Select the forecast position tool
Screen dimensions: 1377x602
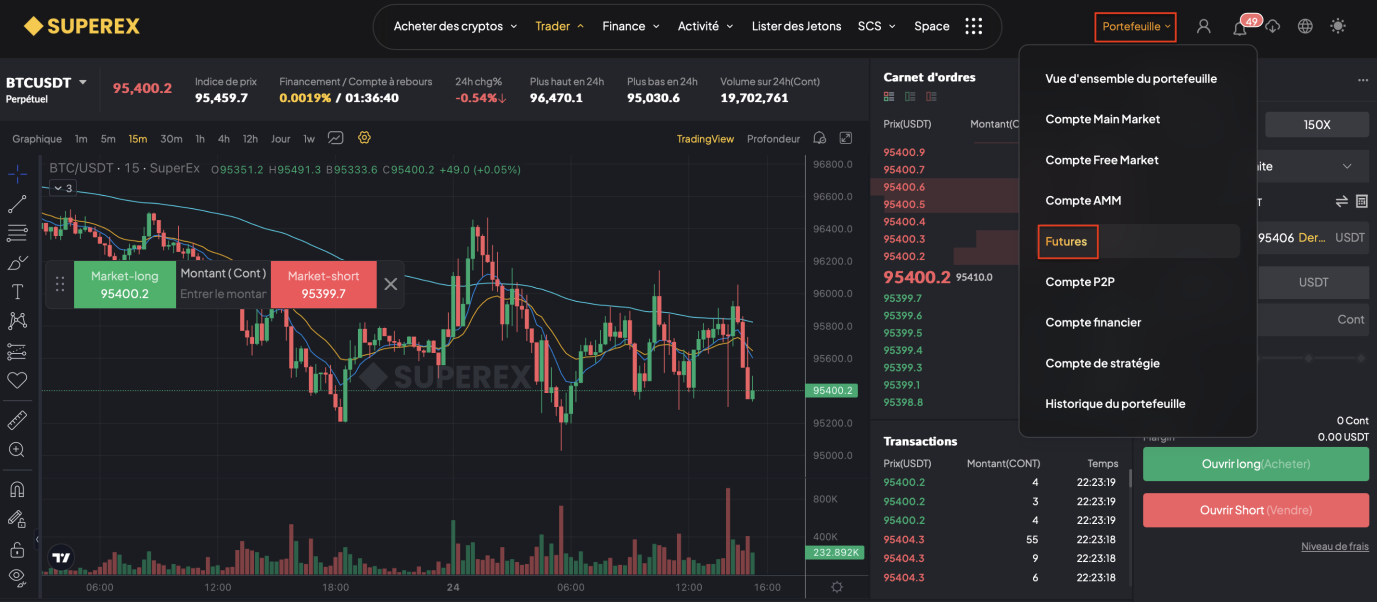(x=17, y=351)
